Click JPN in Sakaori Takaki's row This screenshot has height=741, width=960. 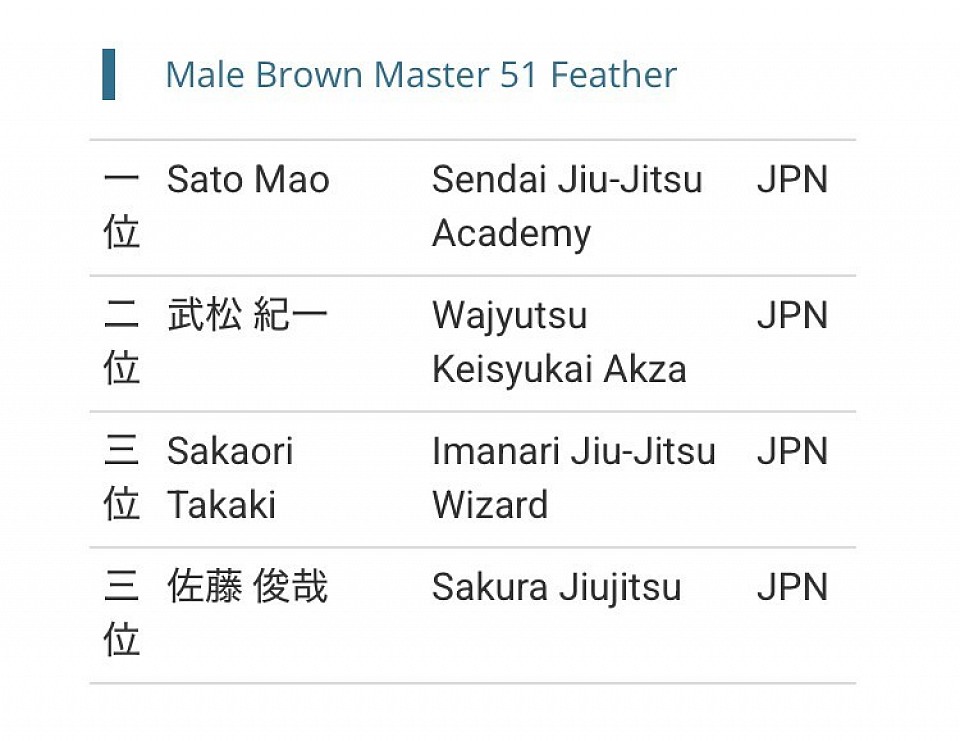coord(792,451)
